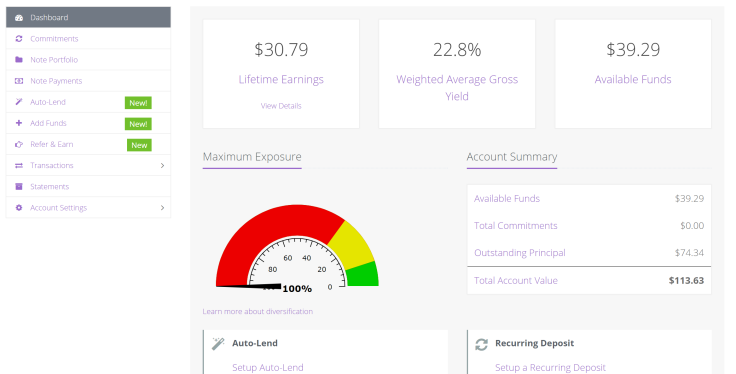Screen dimensions: 736x374
Task: Click the Auto-Lend wand icon in sidebar
Action: point(19,102)
